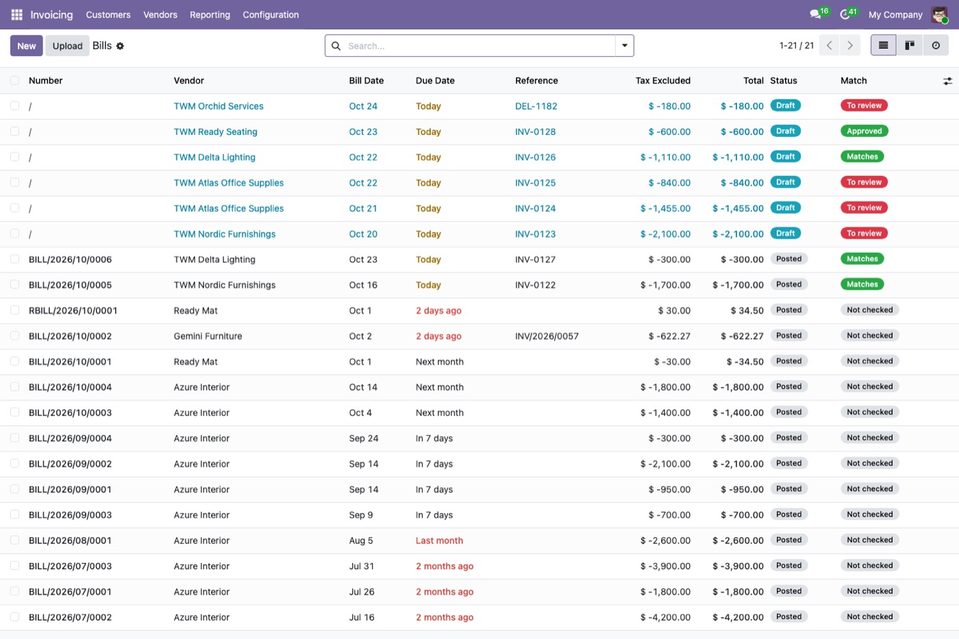This screenshot has width=959, height=639.
Task: Check the box for BILL/2026/07/0002
Action: click(15, 618)
